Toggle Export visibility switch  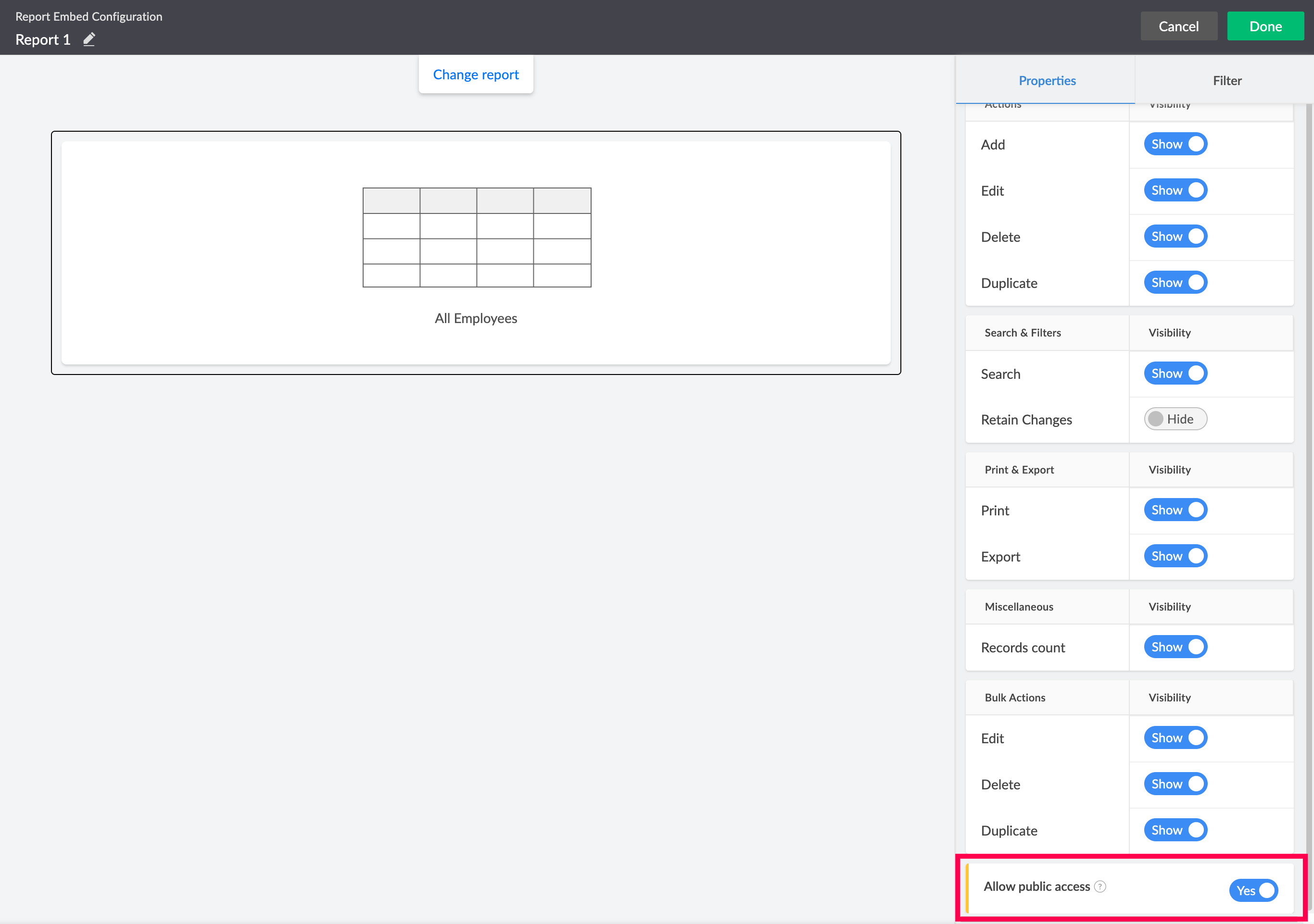1175,556
